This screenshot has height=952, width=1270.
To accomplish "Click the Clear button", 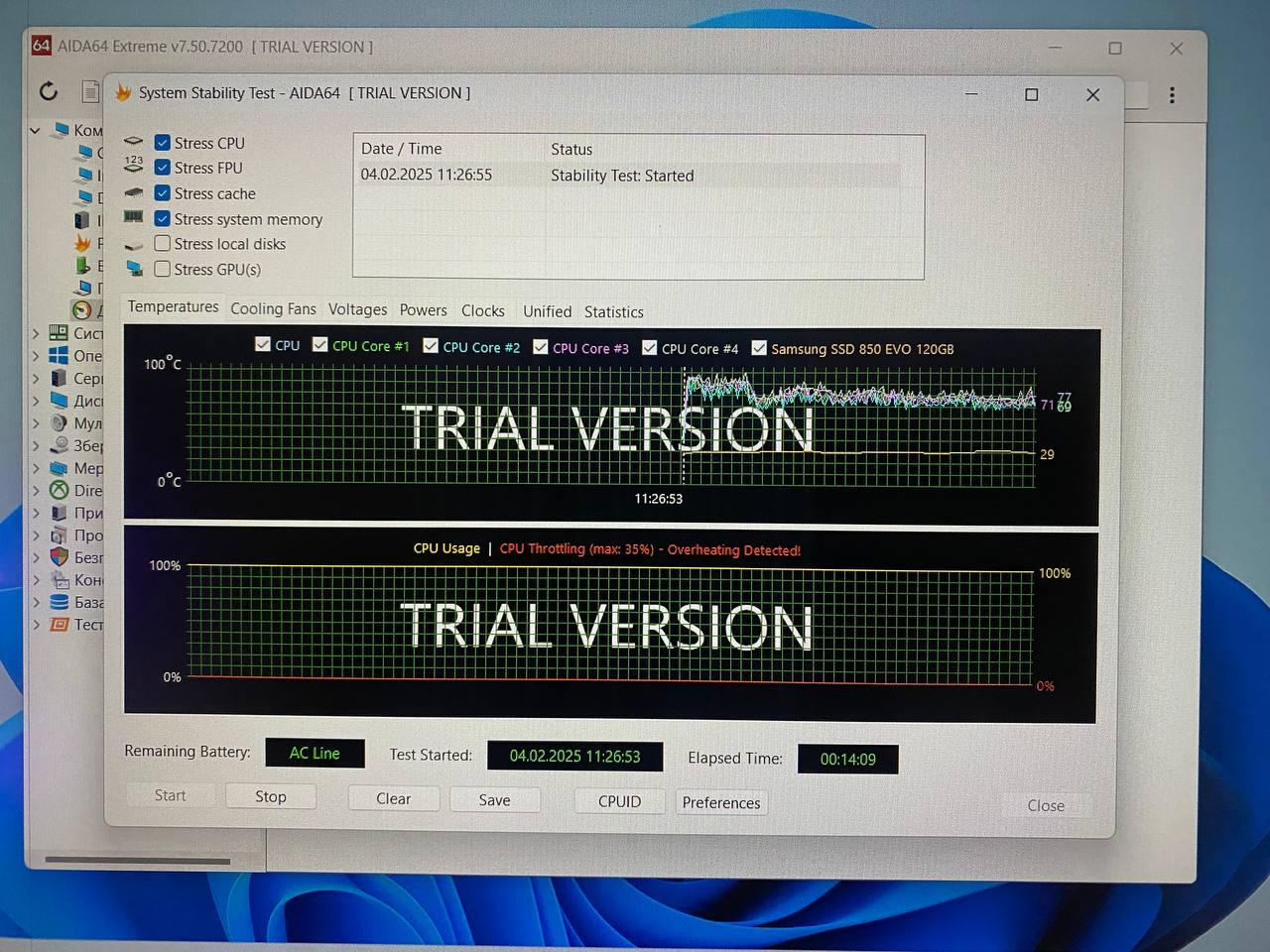I will pyautogui.click(x=394, y=798).
